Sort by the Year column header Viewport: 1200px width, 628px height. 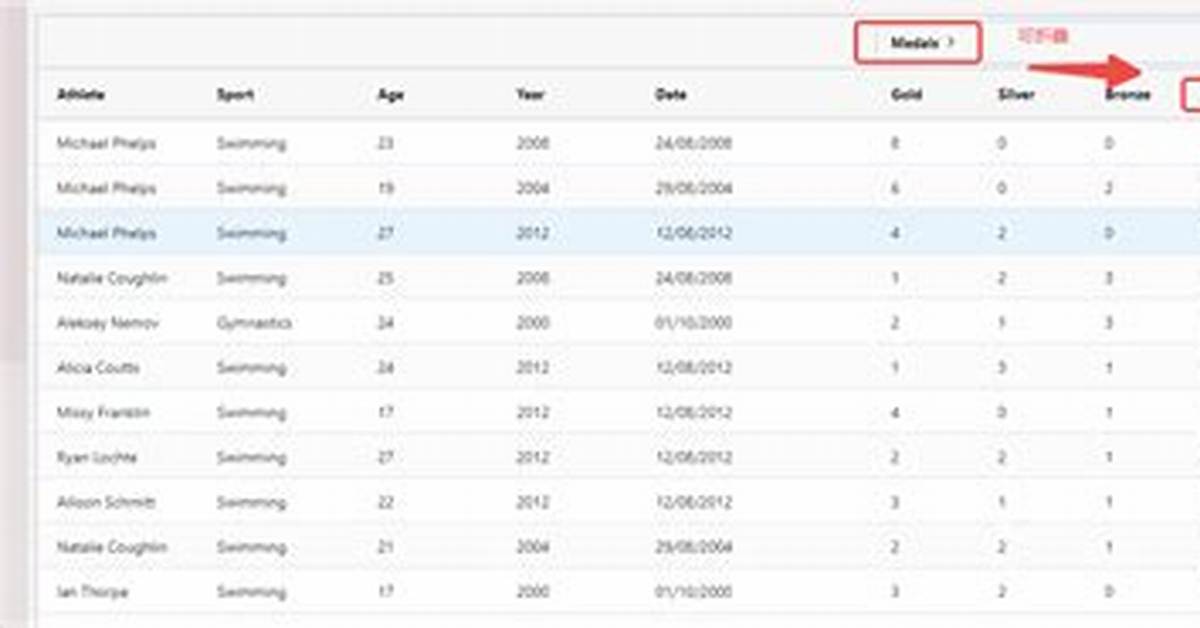pos(530,95)
